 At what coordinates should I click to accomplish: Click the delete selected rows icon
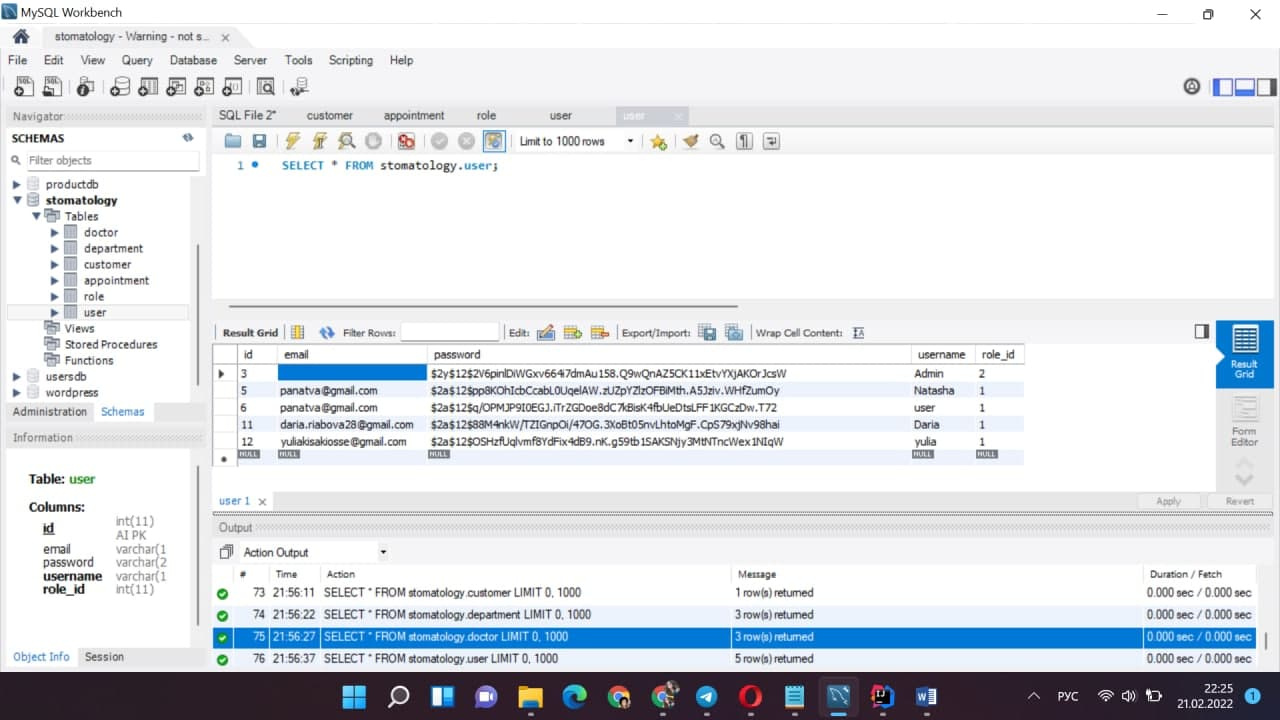click(600, 332)
